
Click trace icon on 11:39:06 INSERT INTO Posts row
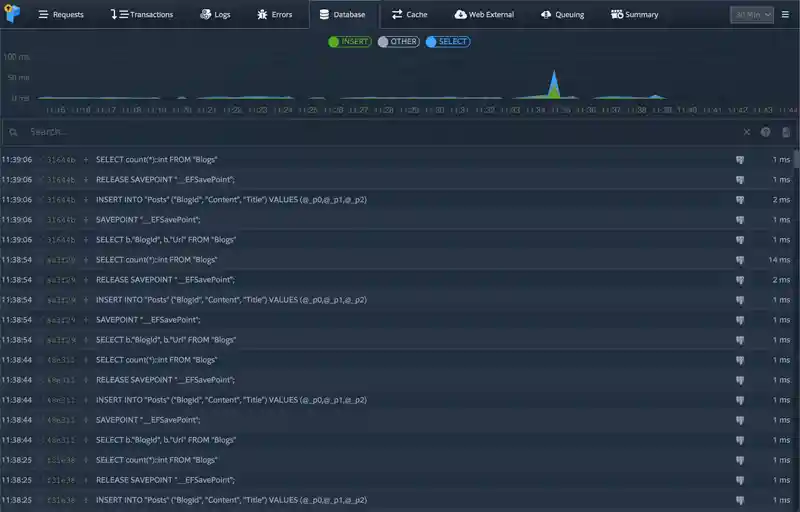point(740,200)
